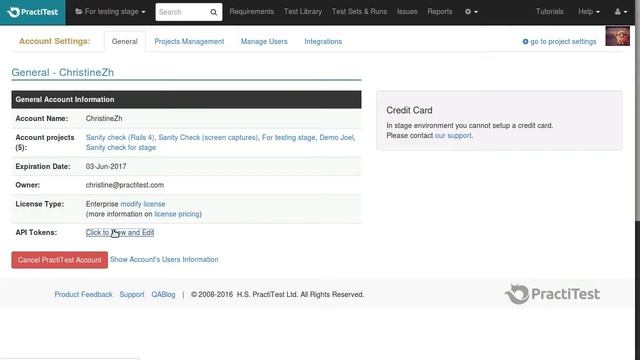Viewport: 640px width, 360px height.
Task: Open the 'Sanity check (Rails 4)' project link
Action: [120, 138]
